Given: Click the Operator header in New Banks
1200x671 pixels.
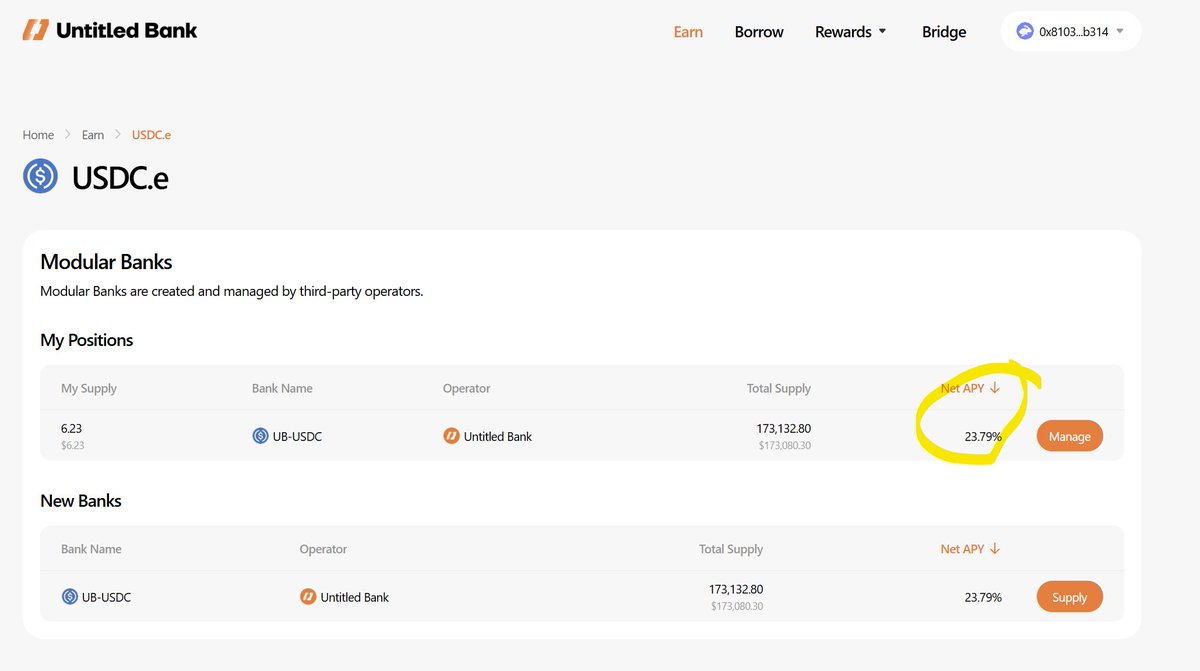Looking at the screenshot, I should pos(323,549).
